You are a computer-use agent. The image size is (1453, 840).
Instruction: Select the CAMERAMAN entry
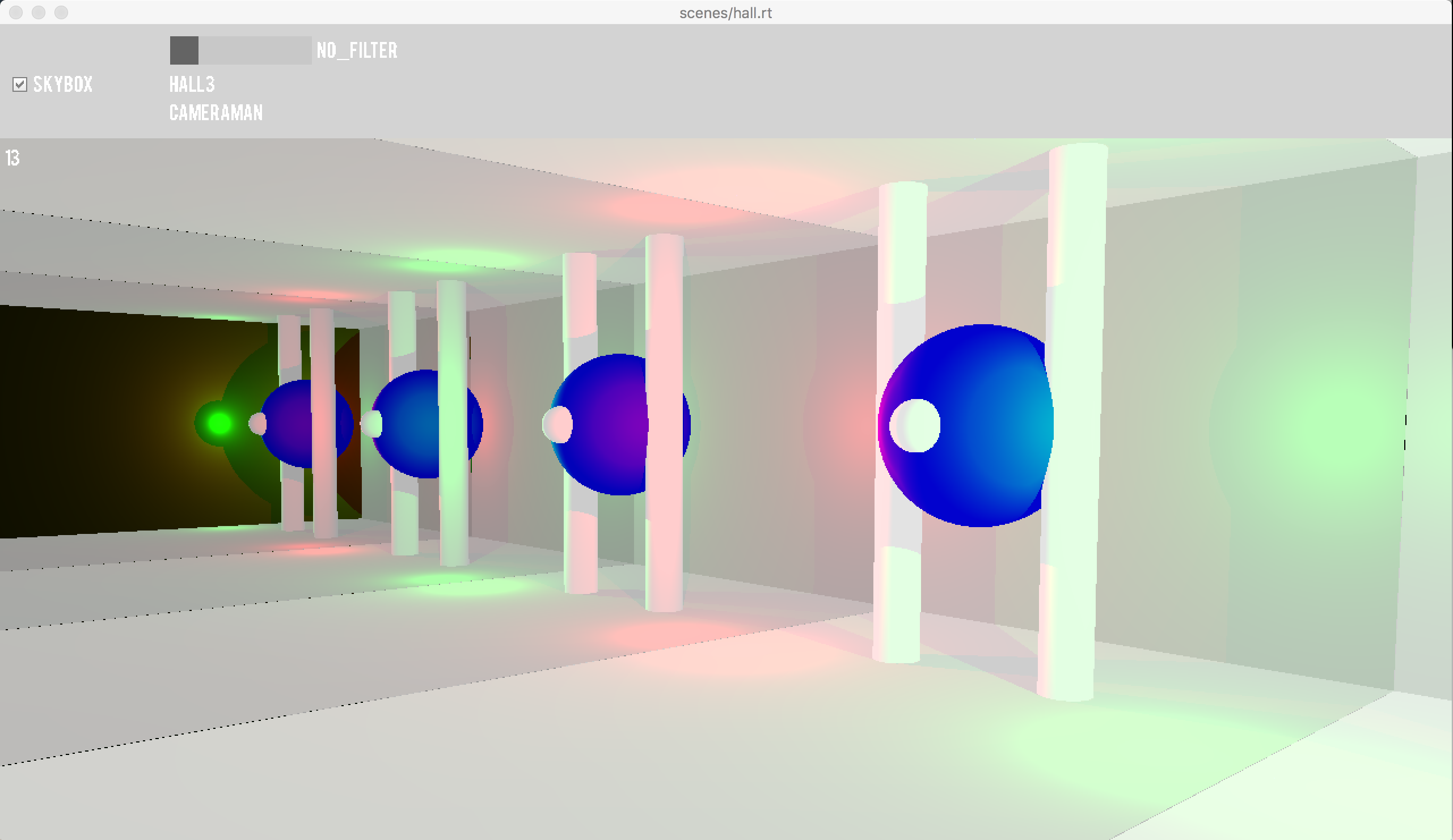[216, 113]
